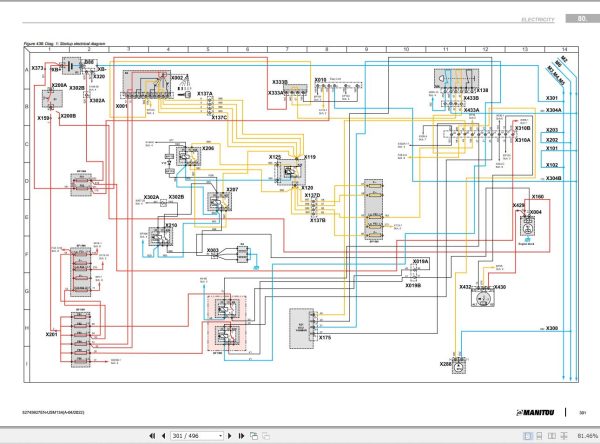
Task: Go to the previous page
Action: (164, 436)
